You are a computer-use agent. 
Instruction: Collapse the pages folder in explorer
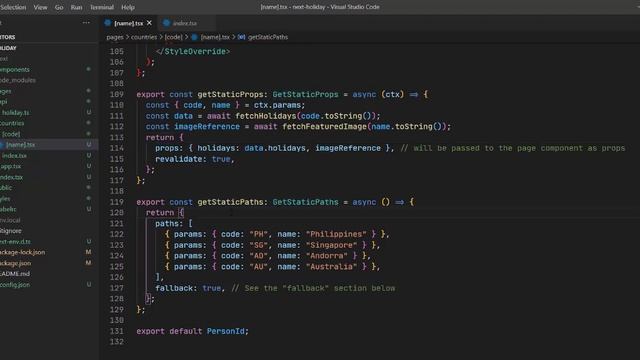[6, 91]
